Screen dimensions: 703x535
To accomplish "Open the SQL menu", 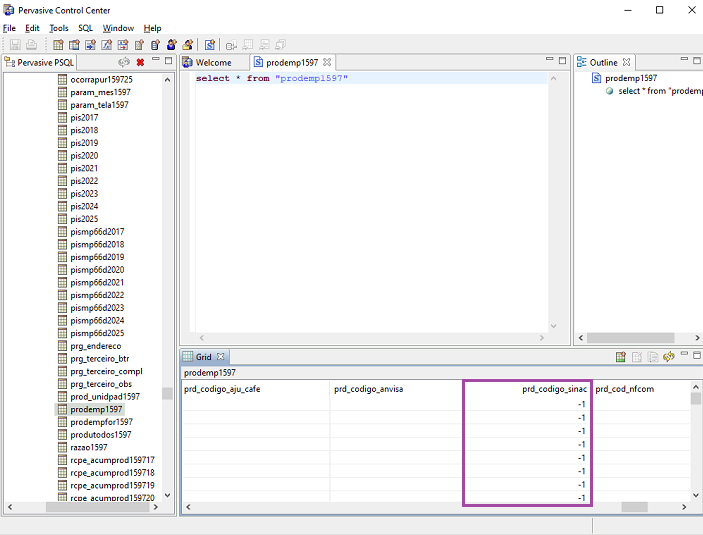I will click(x=85, y=28).
